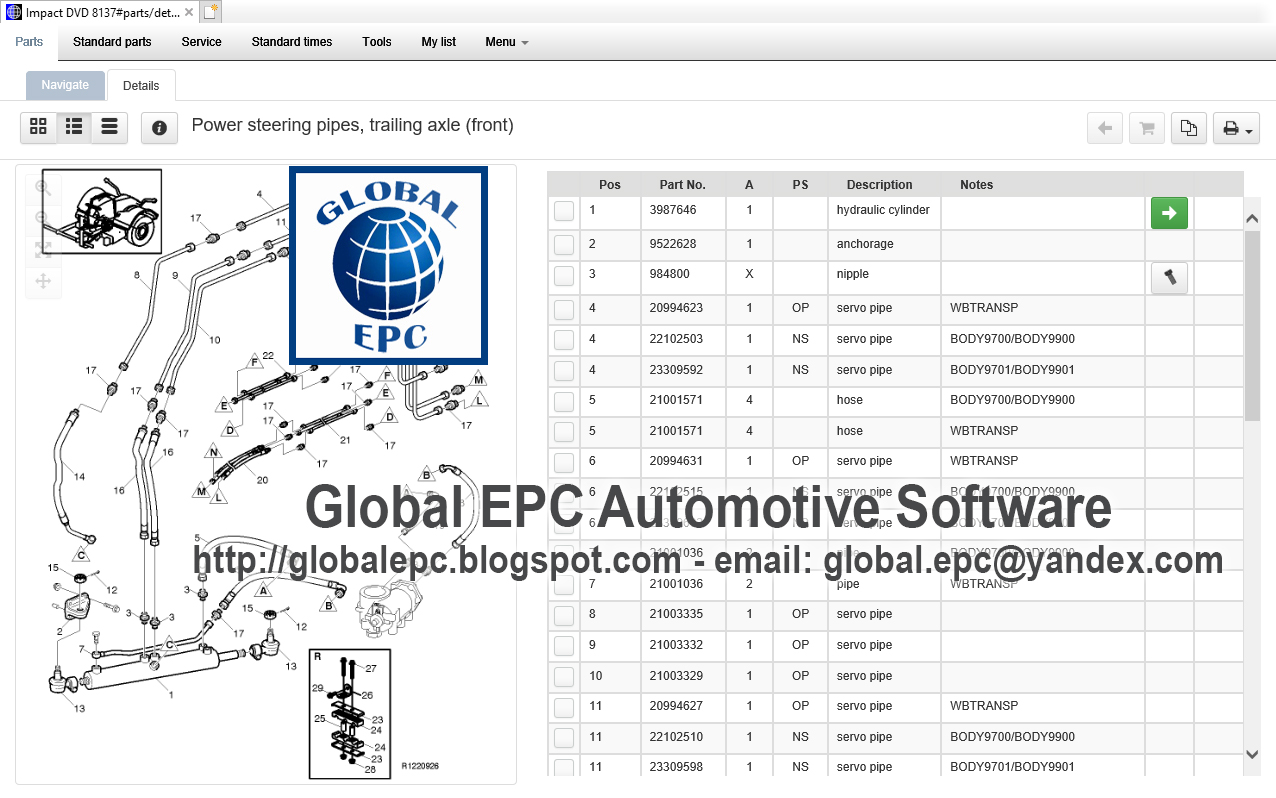
Task: Click the parts list scrollbar thumb
Action: coord(1252,325)
